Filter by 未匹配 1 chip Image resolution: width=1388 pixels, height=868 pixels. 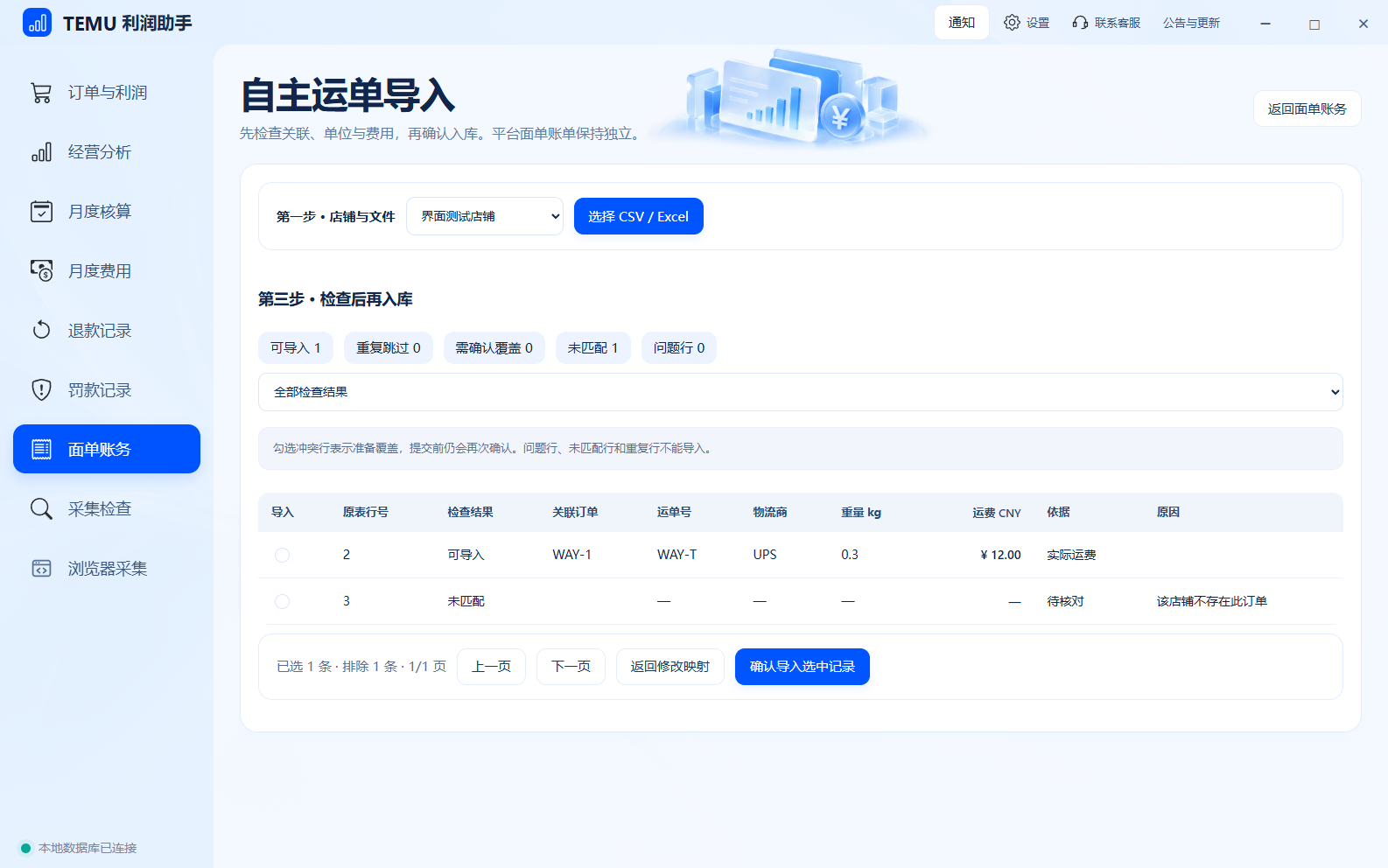pyautogui.click(x=593, y=348)
